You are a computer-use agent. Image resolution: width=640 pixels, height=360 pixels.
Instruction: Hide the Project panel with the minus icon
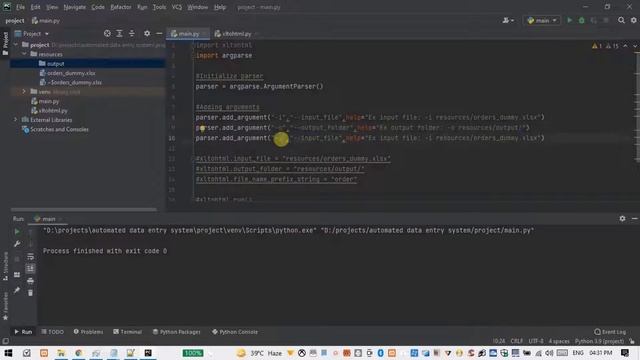(x=159, y=33)
